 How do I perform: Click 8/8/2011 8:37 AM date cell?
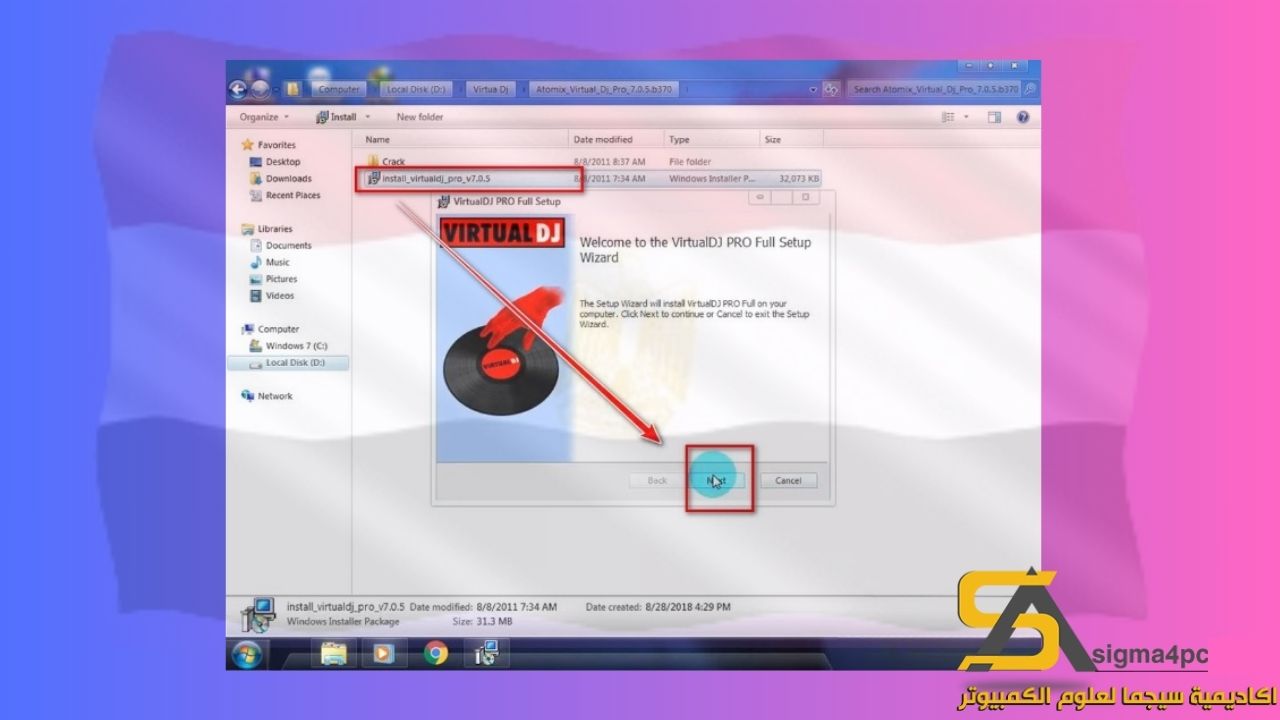(x=609, y=161)
